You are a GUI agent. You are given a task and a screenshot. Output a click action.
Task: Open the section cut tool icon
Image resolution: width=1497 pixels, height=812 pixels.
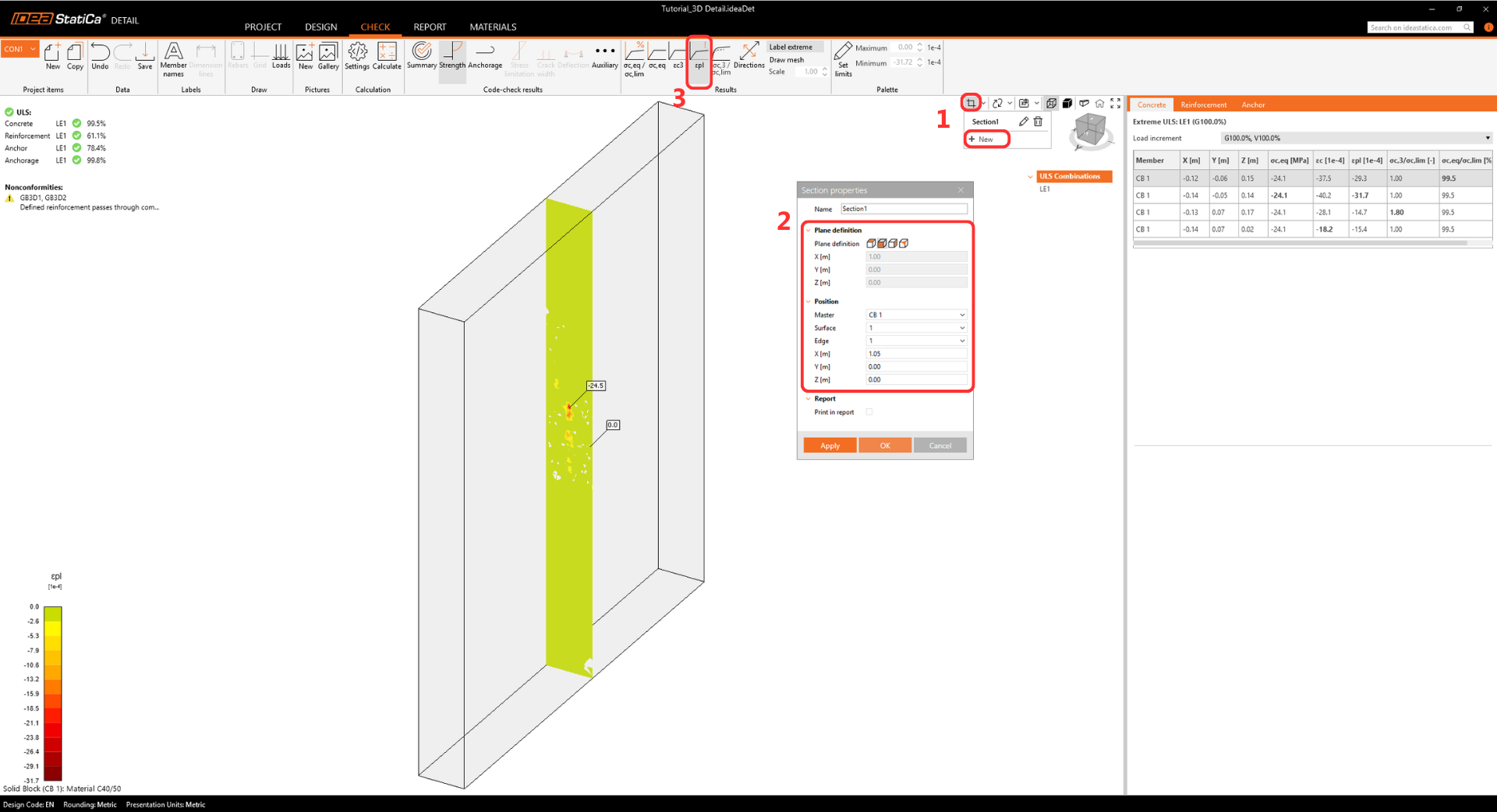[x=971, y=103]
